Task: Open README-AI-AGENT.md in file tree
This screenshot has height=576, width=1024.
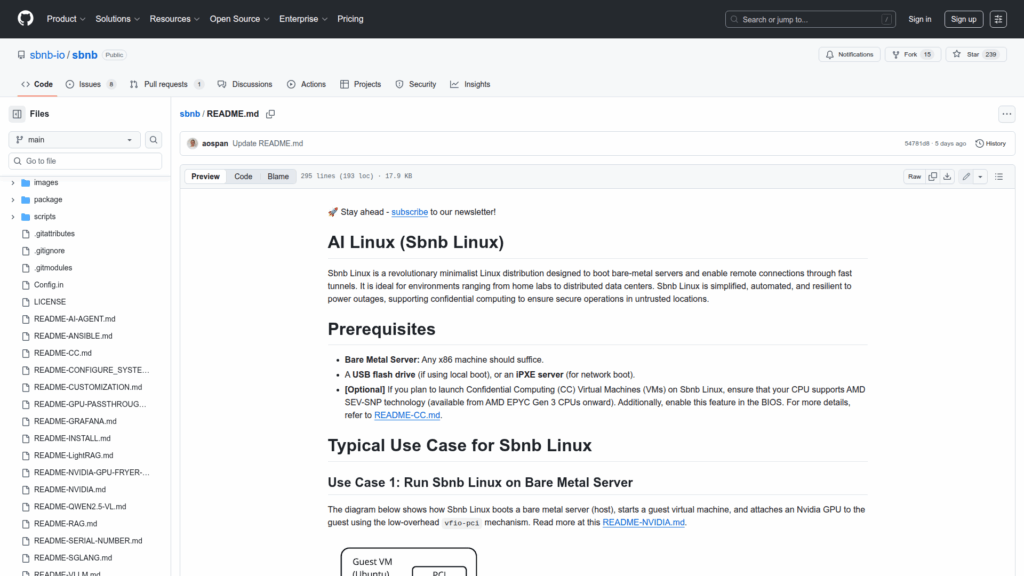Action: (74, 319)
